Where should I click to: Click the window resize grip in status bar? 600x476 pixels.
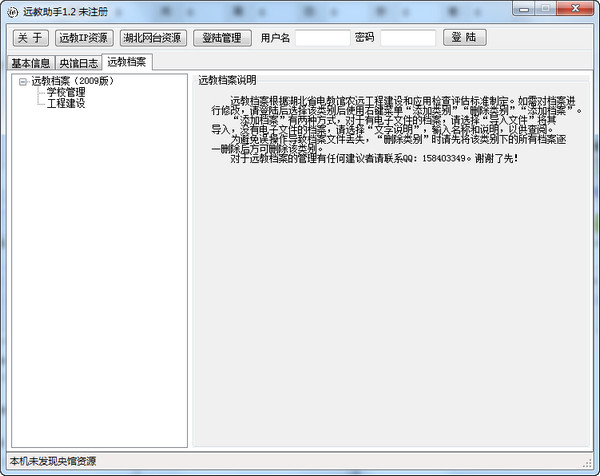587,464
